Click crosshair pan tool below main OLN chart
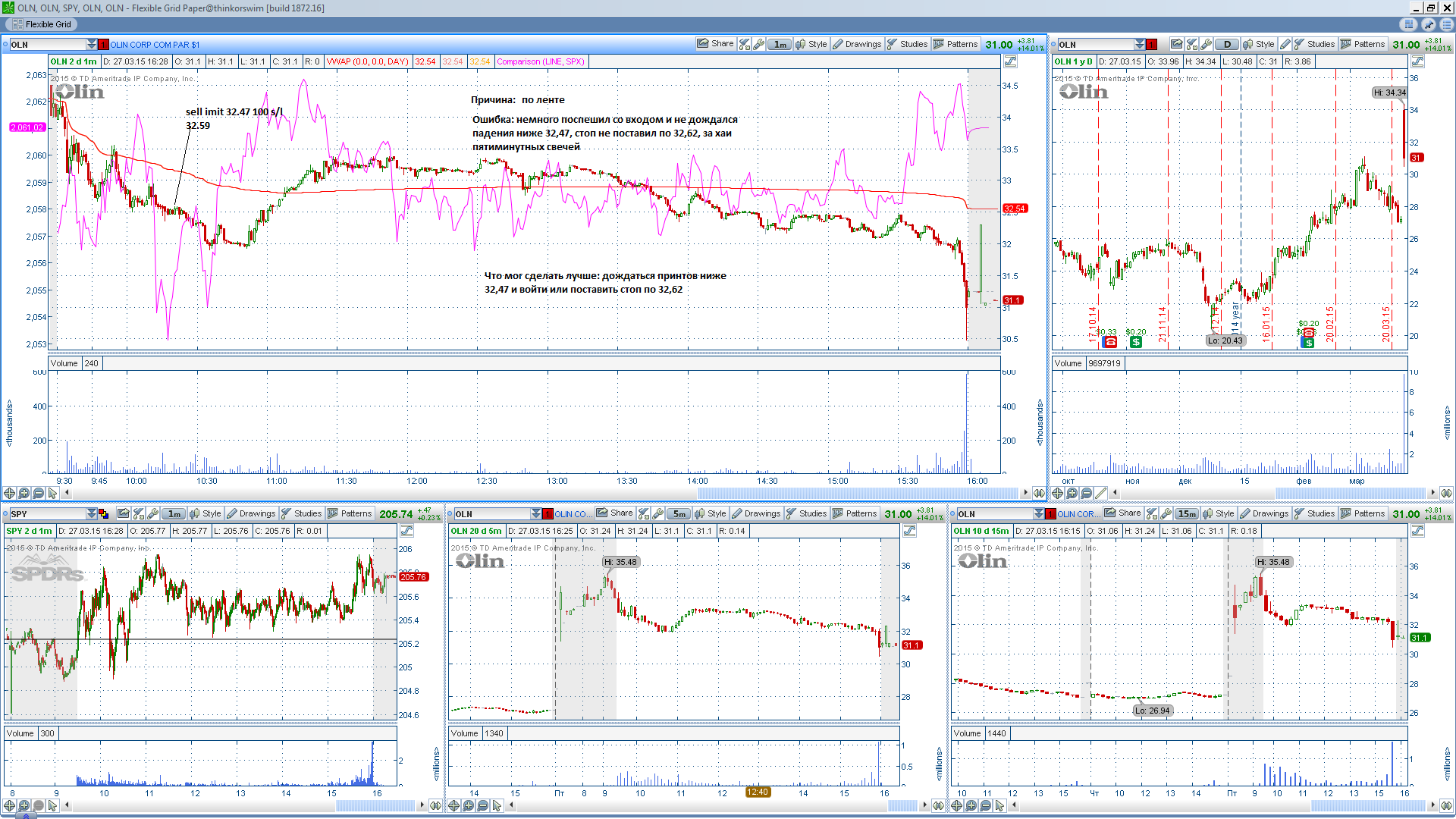The height and width of the screenshot is (819, 1456). point(10,493)
